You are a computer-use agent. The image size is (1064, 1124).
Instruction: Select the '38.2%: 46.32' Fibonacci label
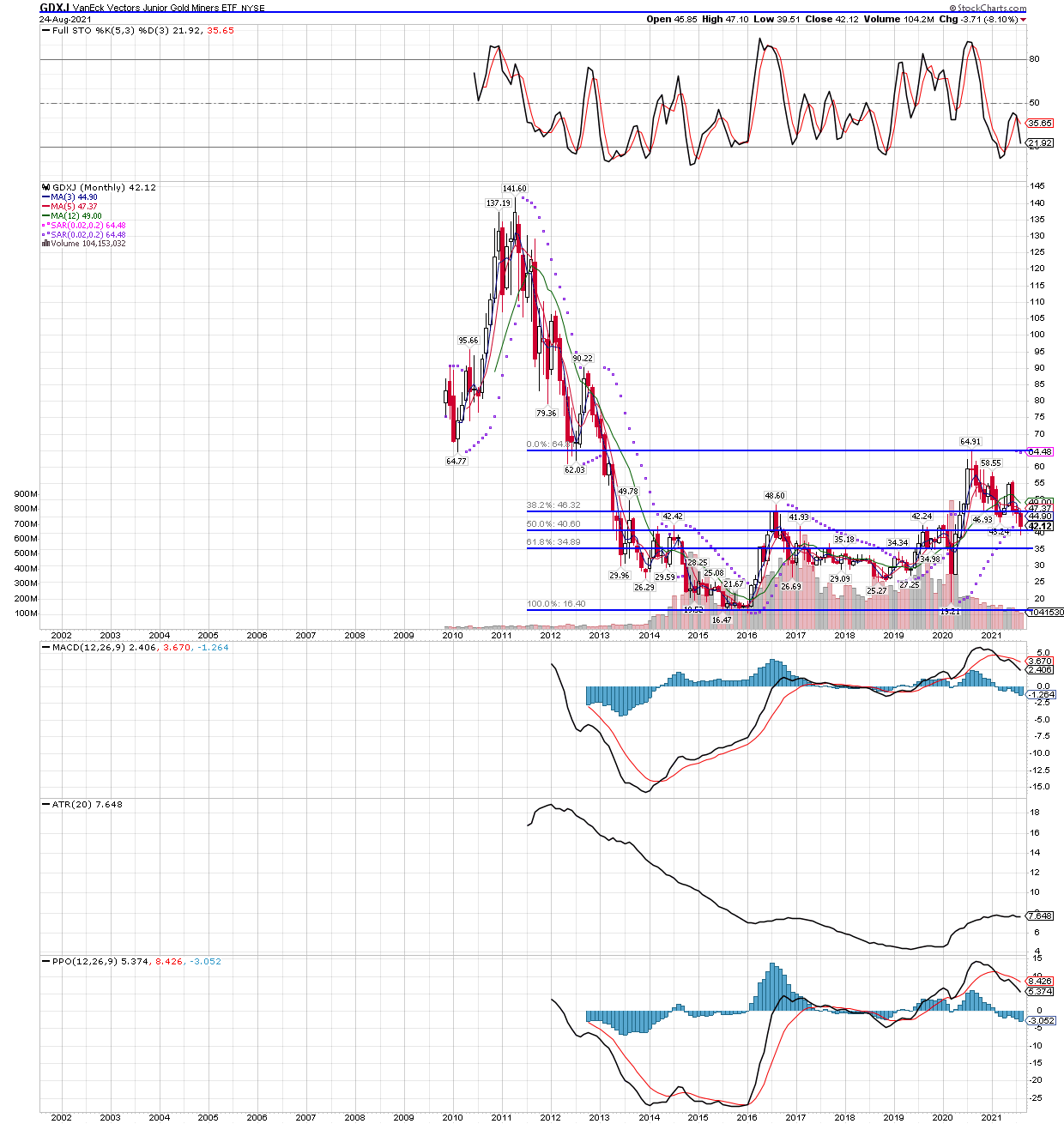point(553,505)
